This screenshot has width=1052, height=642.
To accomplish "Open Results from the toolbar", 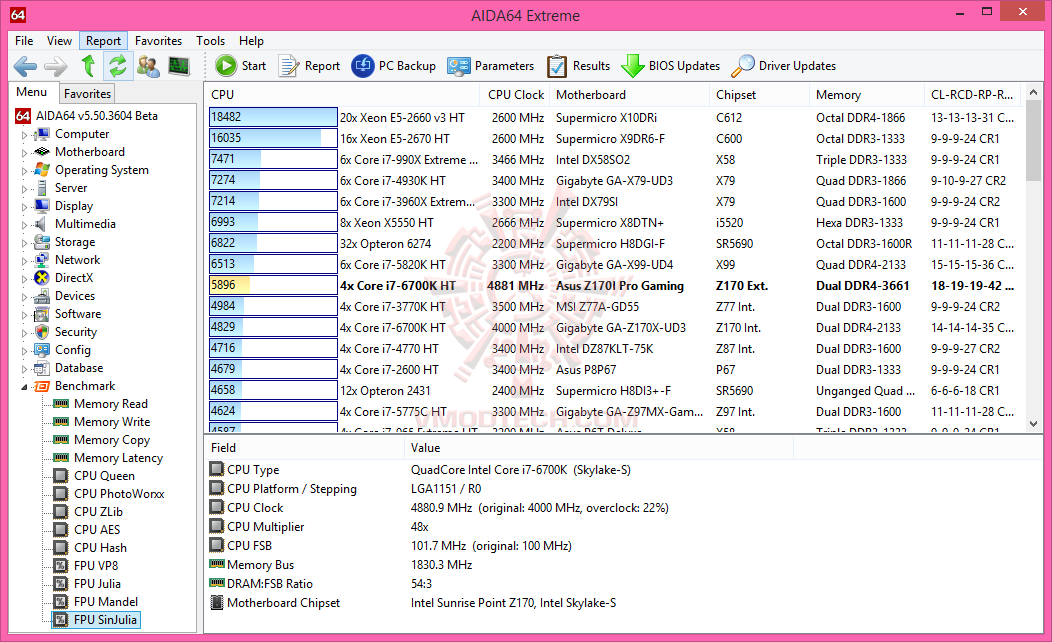I will 578,66.
